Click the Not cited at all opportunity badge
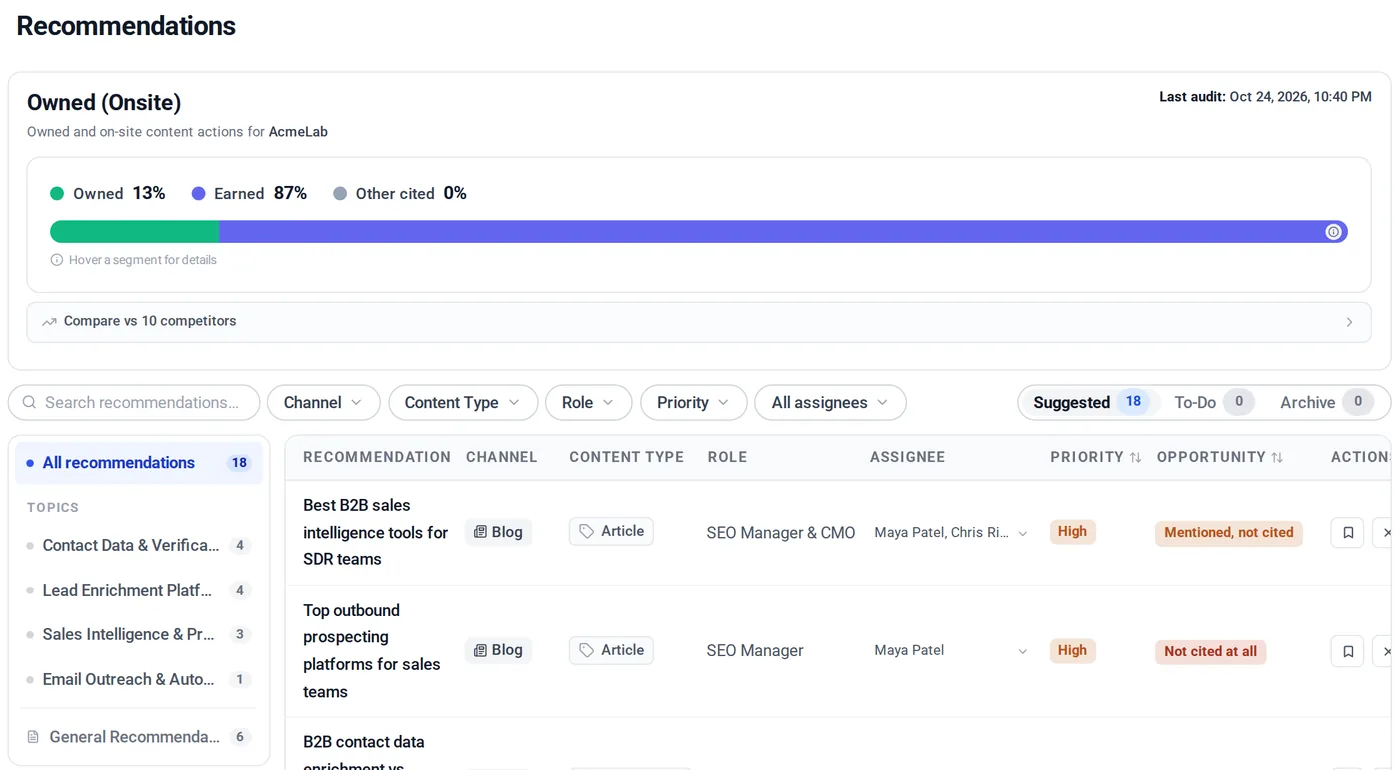This screenshot has width=1400, height=770. (x=1210, y=651)
